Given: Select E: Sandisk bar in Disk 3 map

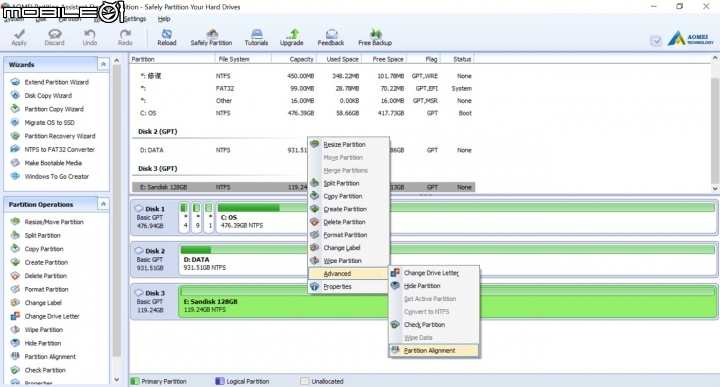Looking at the screenshot, I should [448, 302].
